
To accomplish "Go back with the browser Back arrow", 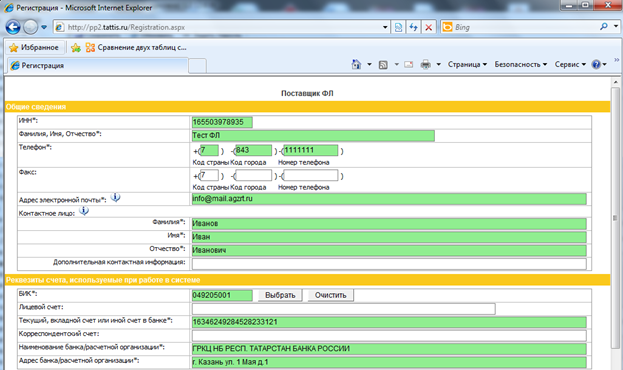I will 13,27.
